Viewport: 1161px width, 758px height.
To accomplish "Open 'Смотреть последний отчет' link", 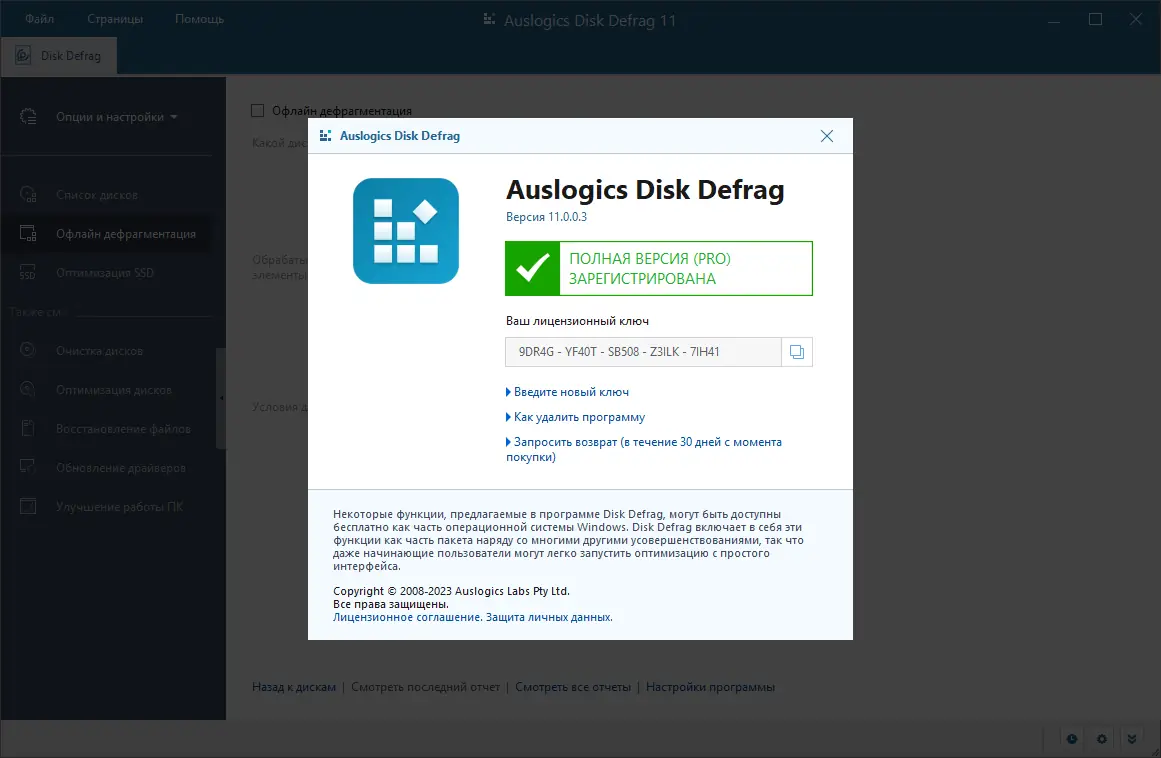I will pyautogui.click(x=426, y=687).
